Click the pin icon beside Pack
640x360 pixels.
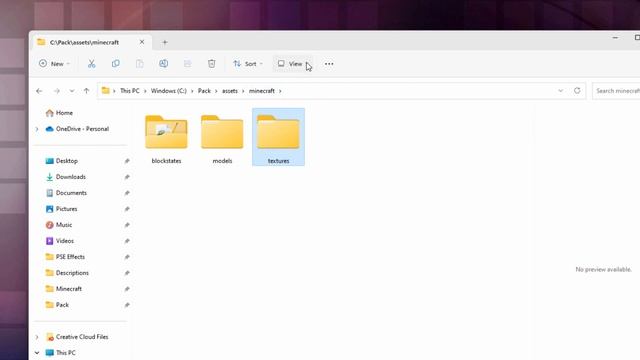(x=127, y=305)
